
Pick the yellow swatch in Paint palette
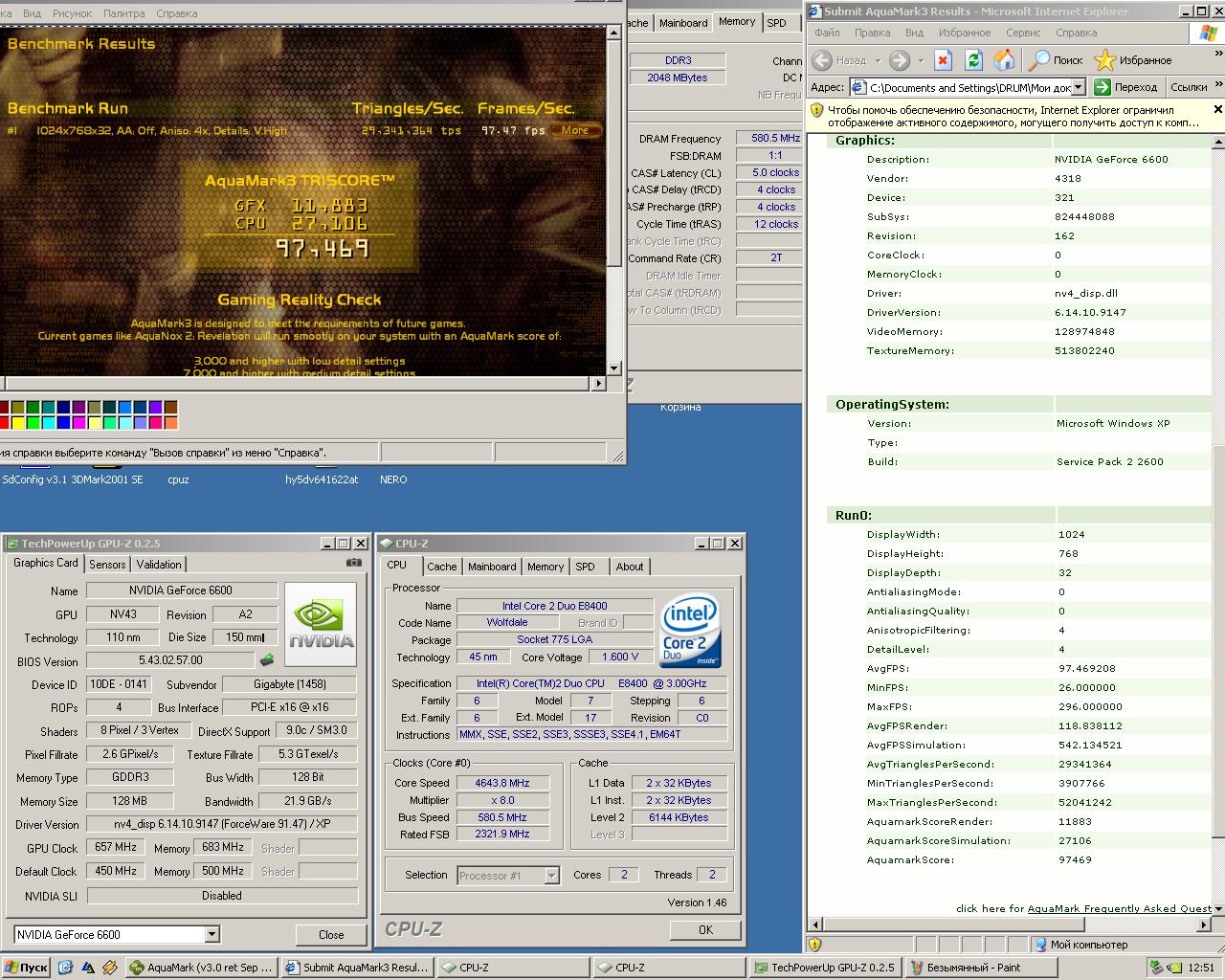(x=17, y=422)
